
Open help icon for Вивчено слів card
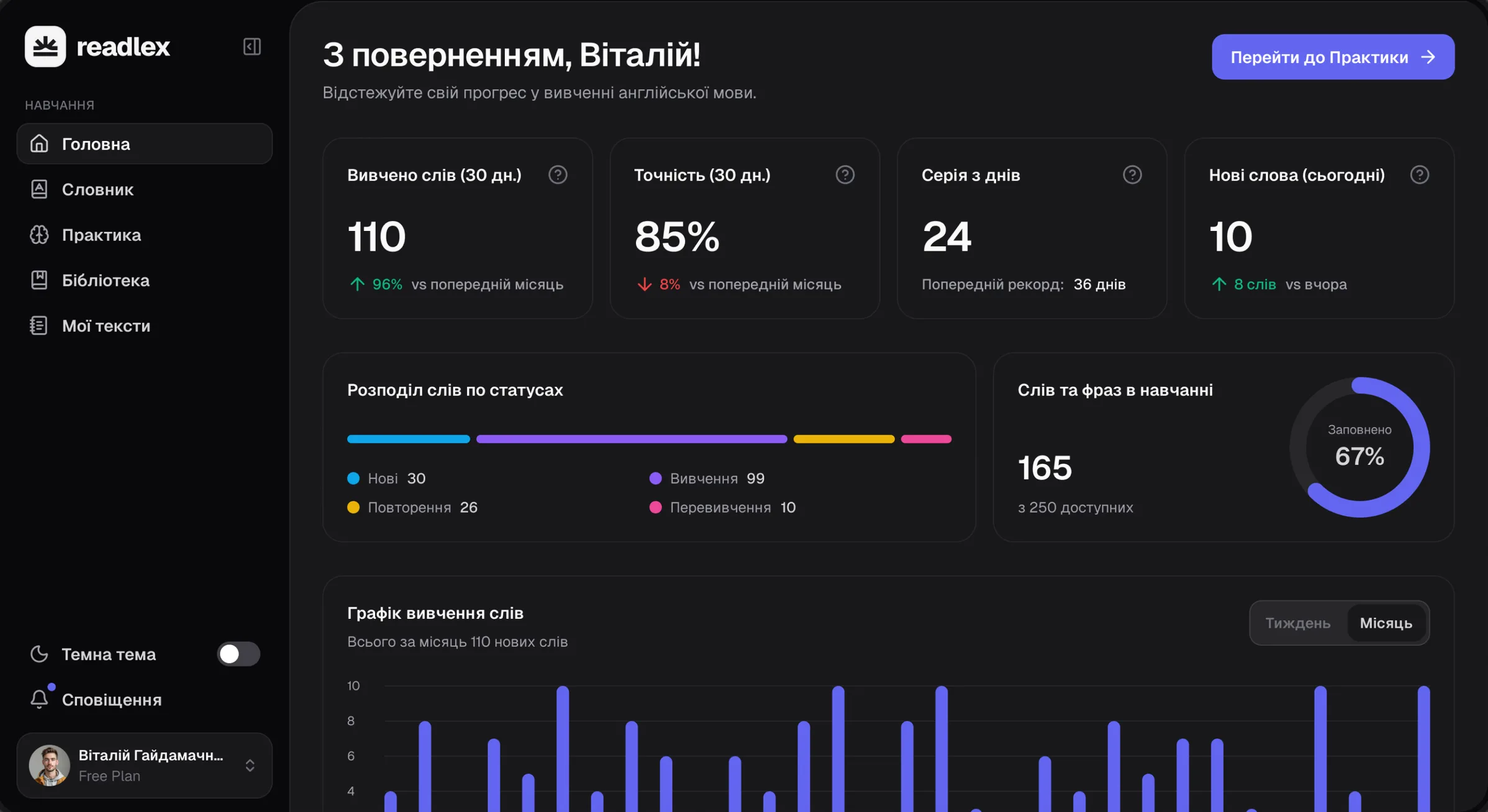(558, 175)
